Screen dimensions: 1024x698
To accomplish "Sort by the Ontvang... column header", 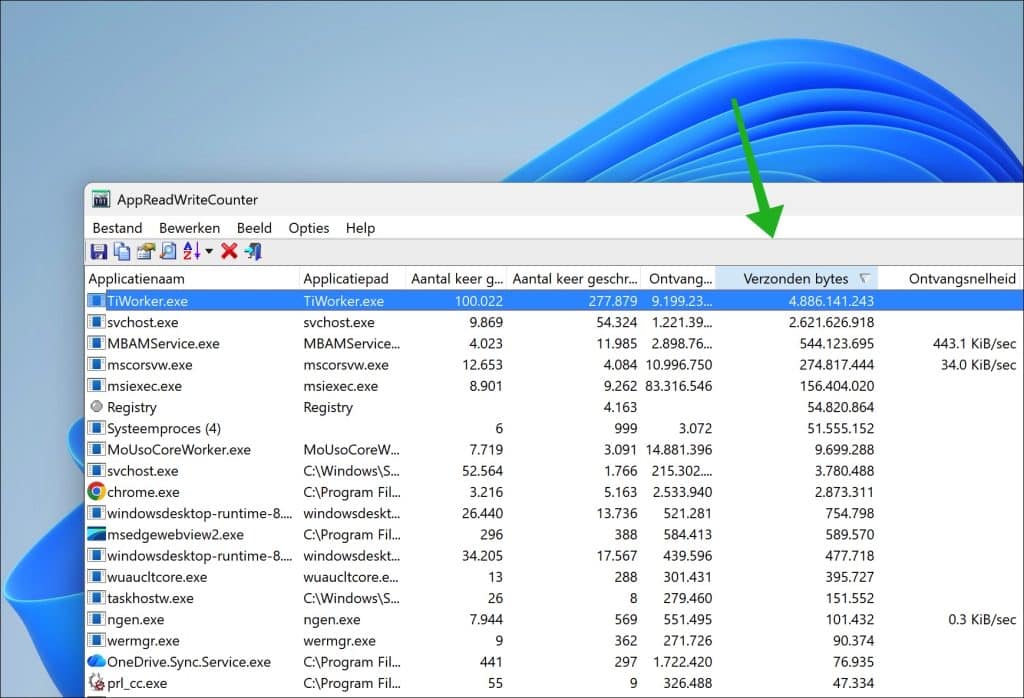I will 679,279.
